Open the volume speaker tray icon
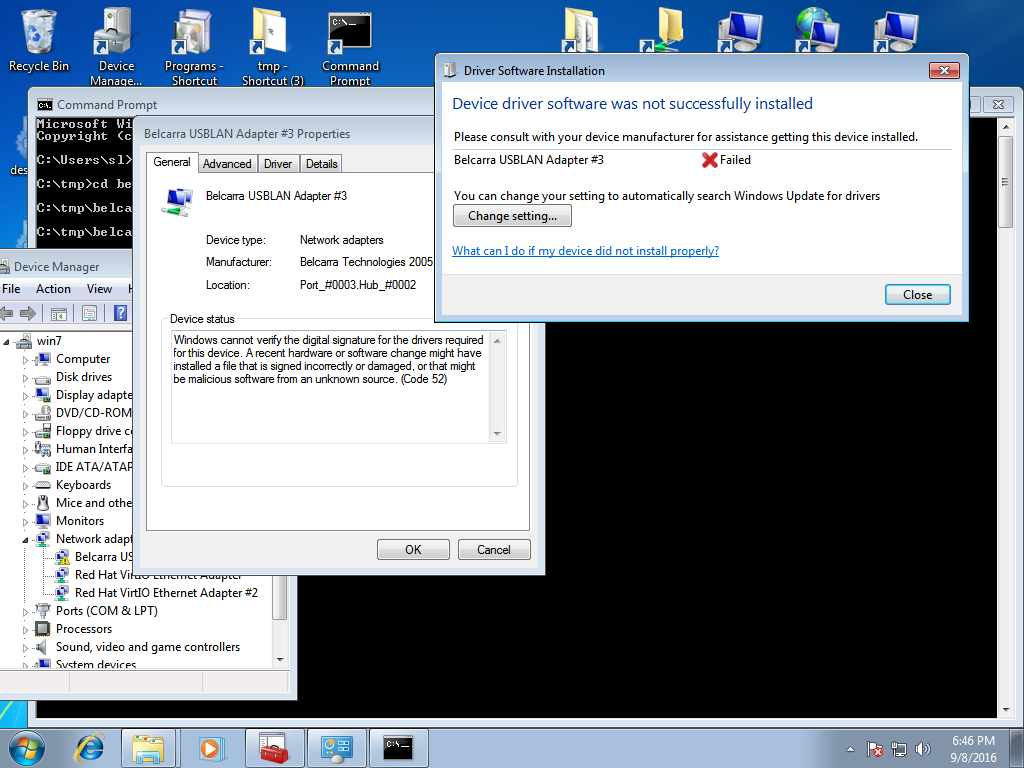1024x768 pixels. (x=922, y=749)
